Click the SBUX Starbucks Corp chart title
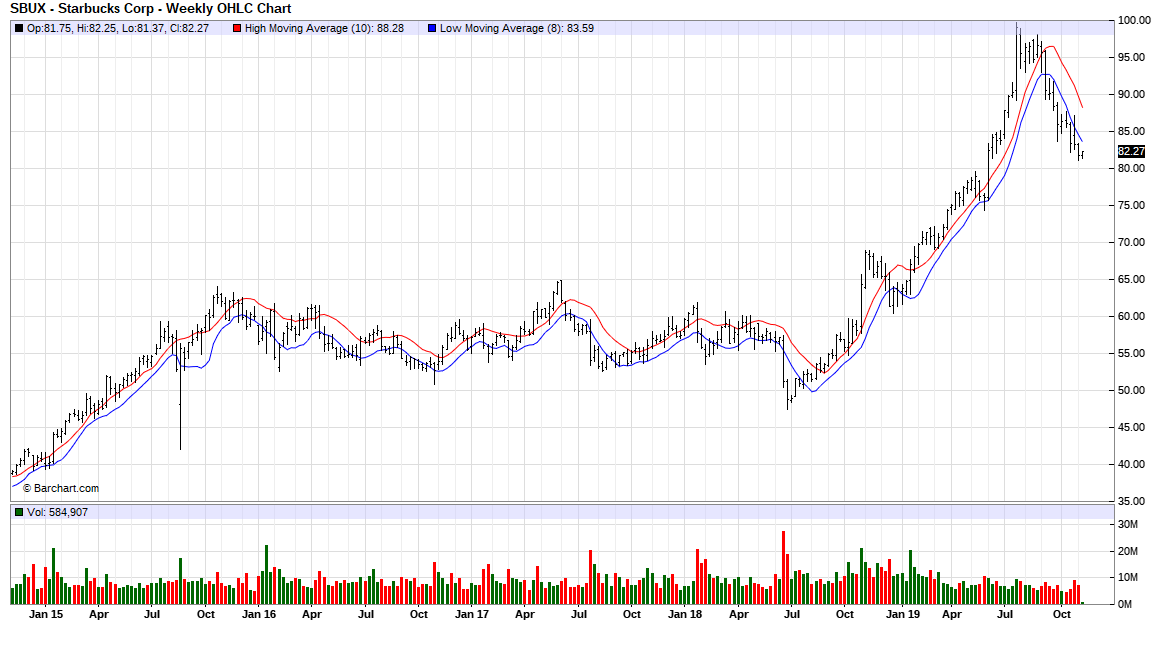 (150, 8)
